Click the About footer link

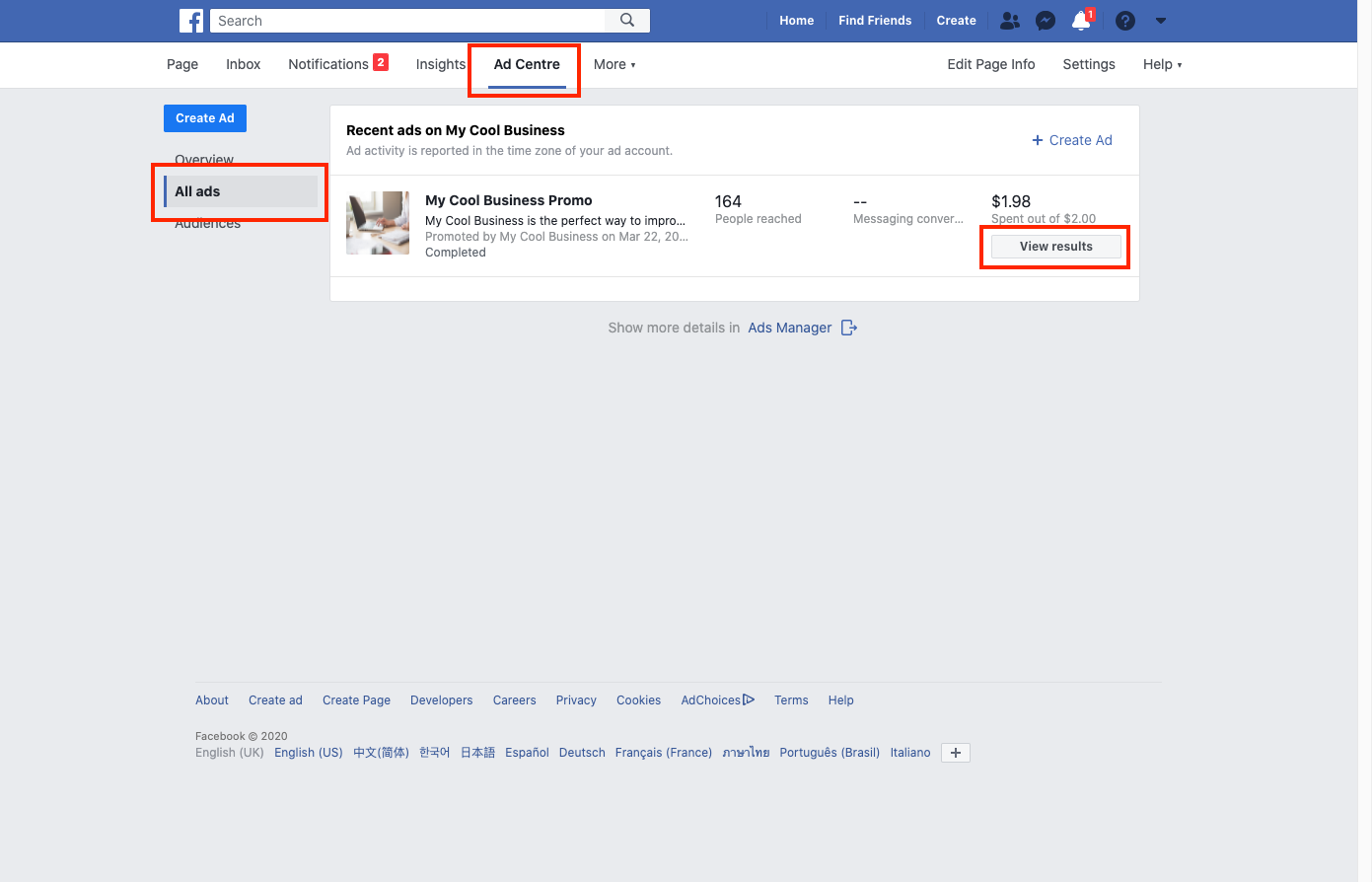pyautogui.click(x=212, y=700)
